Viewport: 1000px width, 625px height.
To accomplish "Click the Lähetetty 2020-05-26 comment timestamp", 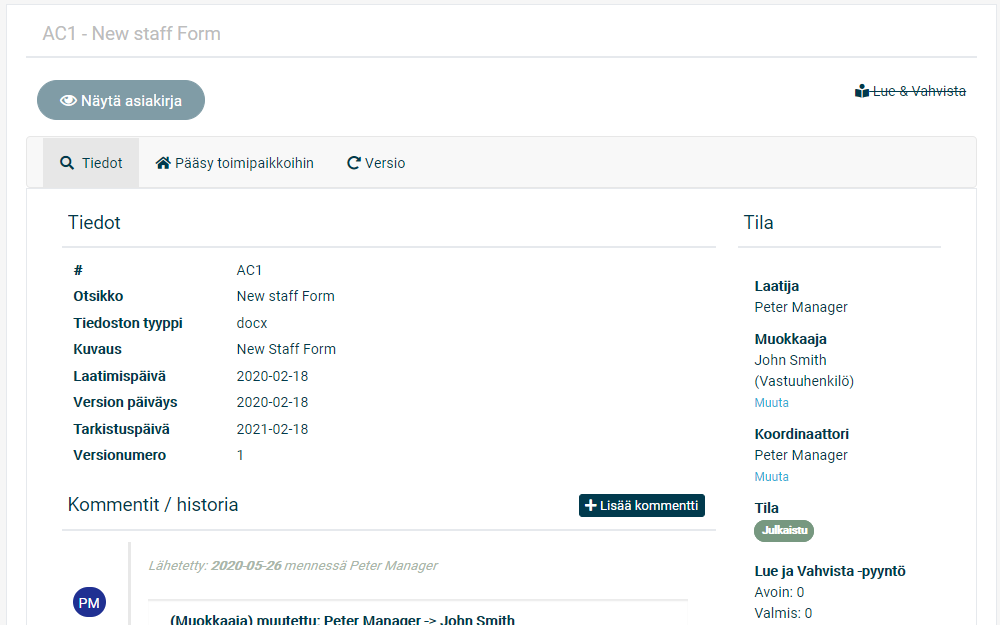I will coord(293,566).
